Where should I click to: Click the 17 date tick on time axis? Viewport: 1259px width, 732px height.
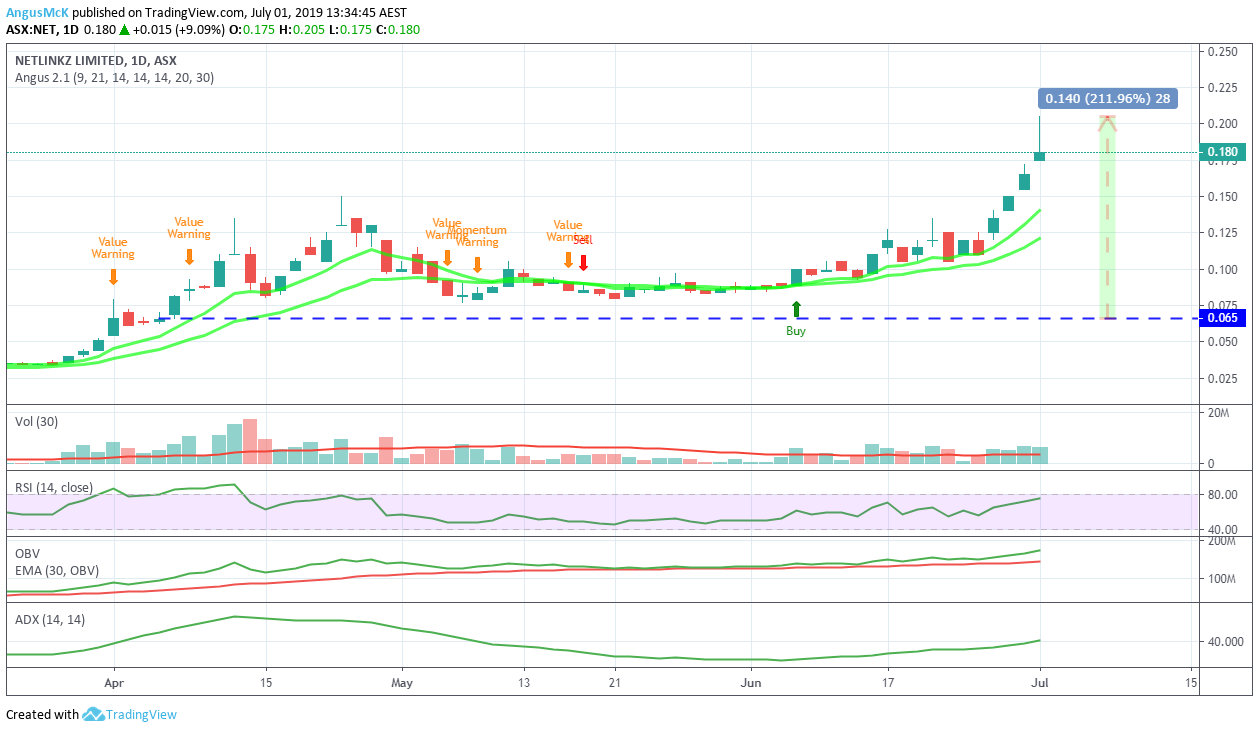point(887,683)
